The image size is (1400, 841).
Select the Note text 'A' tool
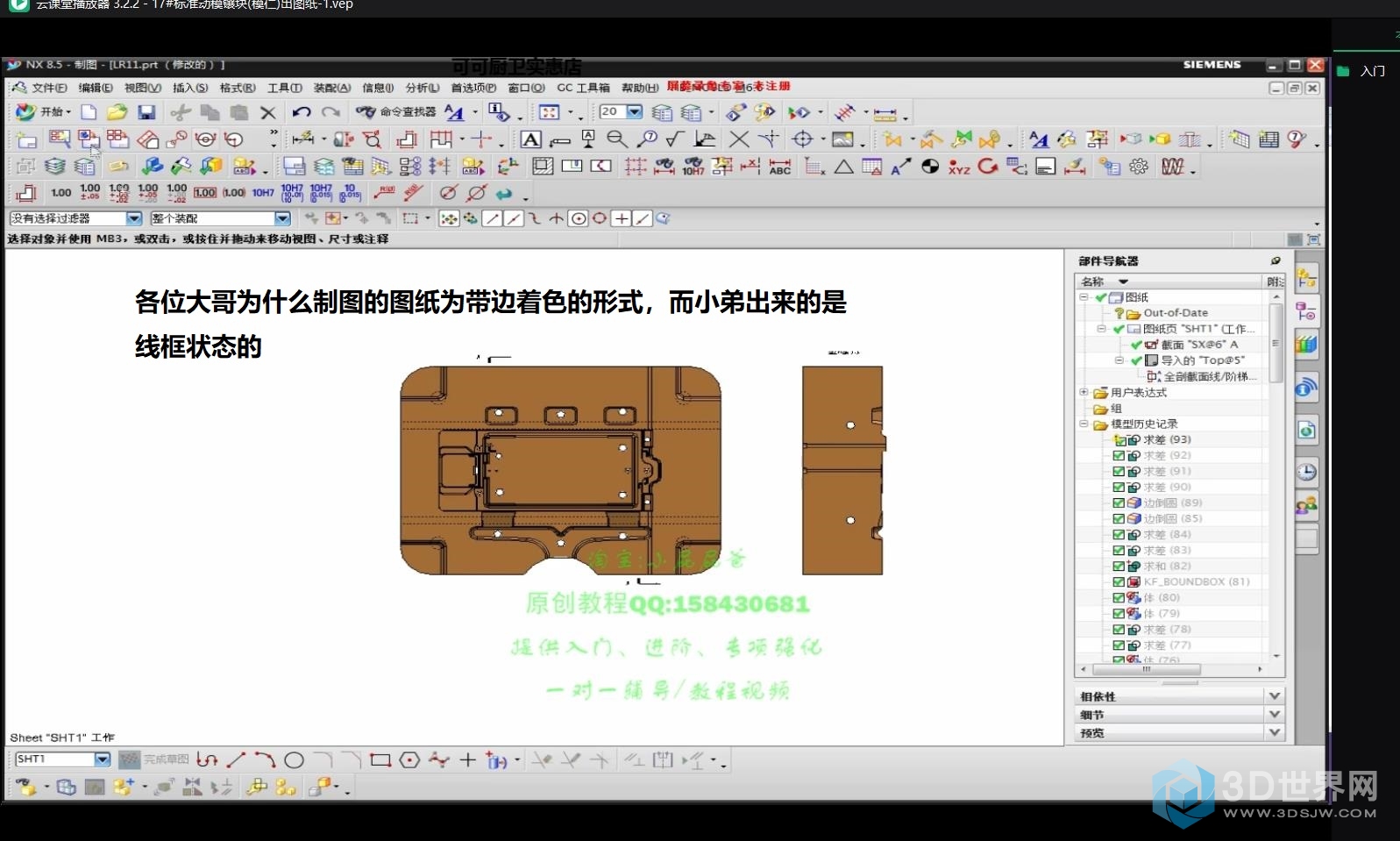(530, 139)
